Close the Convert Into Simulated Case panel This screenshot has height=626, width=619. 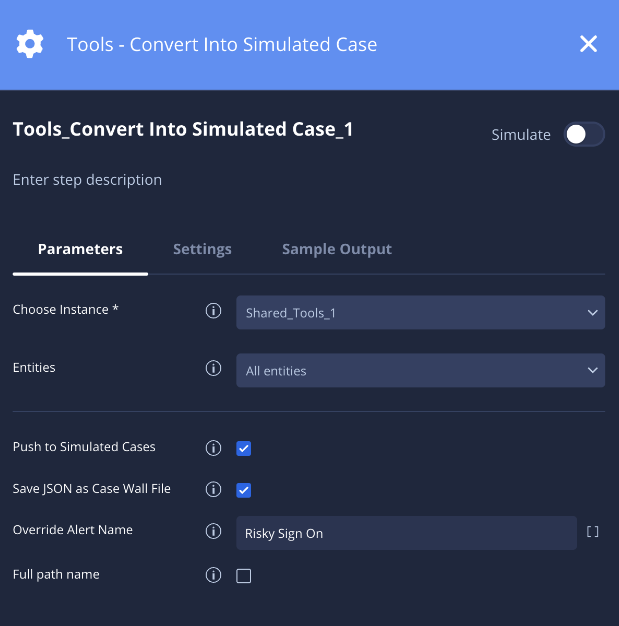point(589,44)
